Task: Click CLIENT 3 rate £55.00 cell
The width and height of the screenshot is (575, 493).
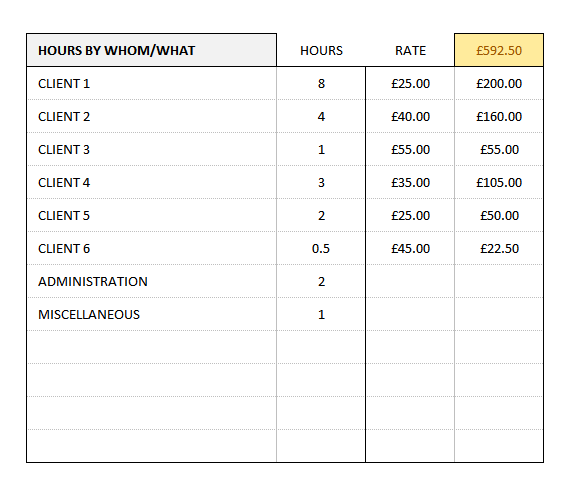Action: [x=410, y=149]
